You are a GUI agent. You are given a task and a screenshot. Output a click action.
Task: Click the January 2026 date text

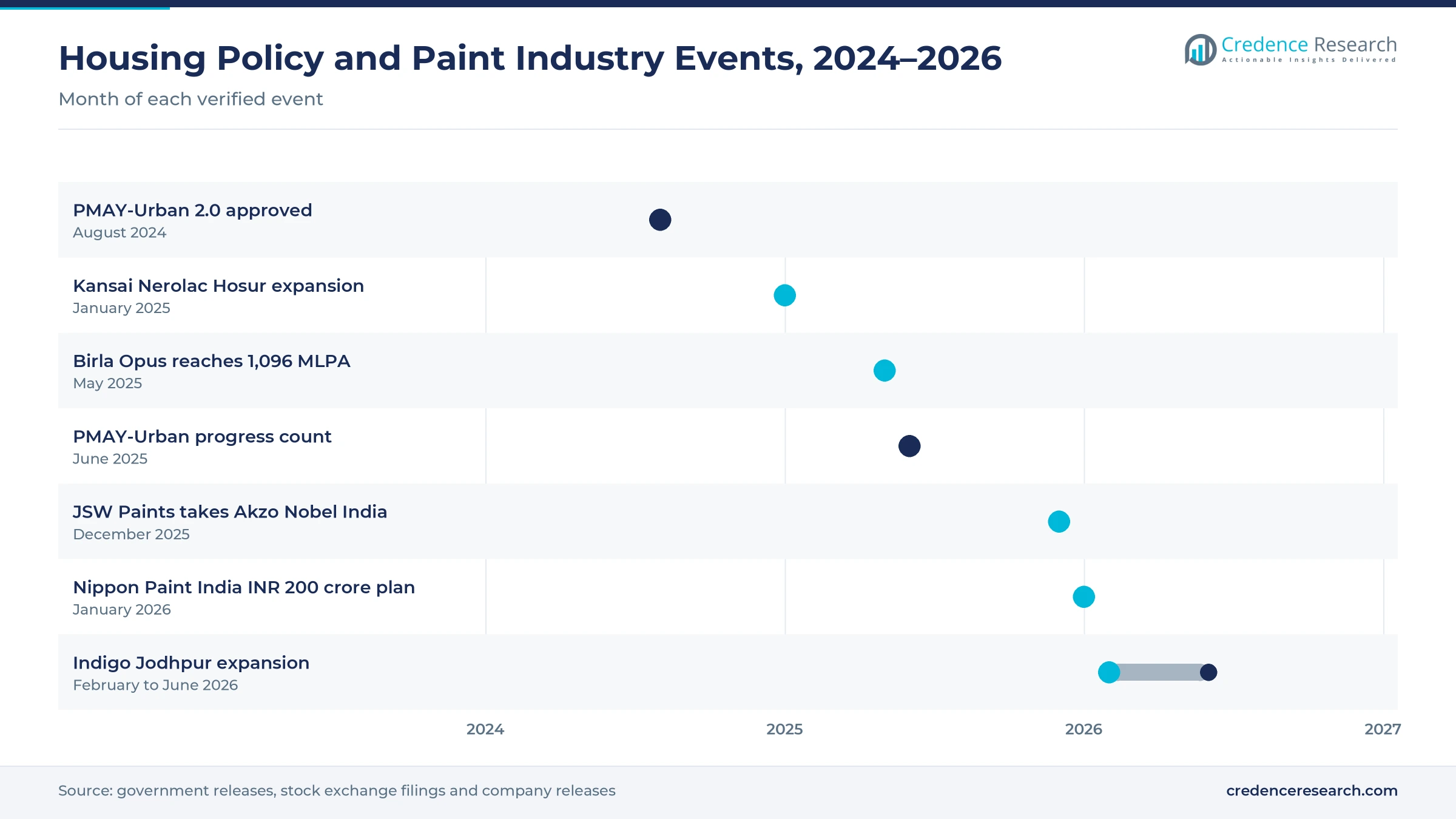click(122, 610)
